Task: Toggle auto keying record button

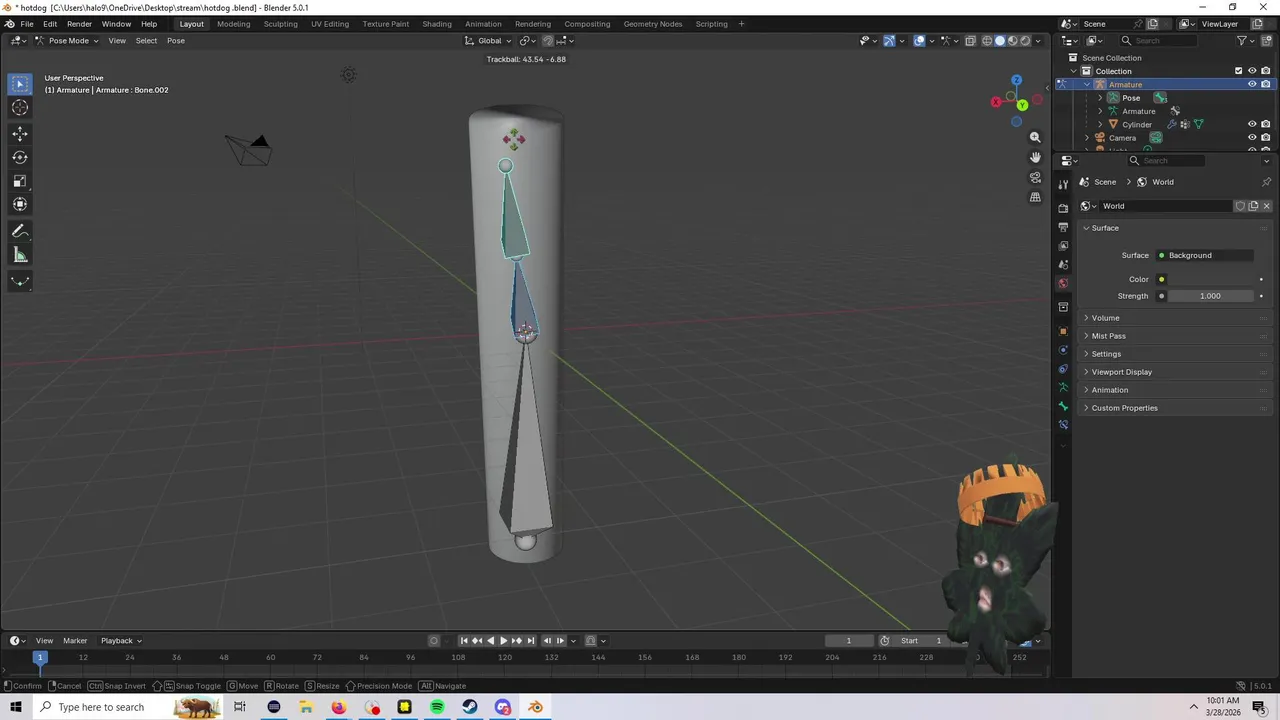Action: point(434,641)
